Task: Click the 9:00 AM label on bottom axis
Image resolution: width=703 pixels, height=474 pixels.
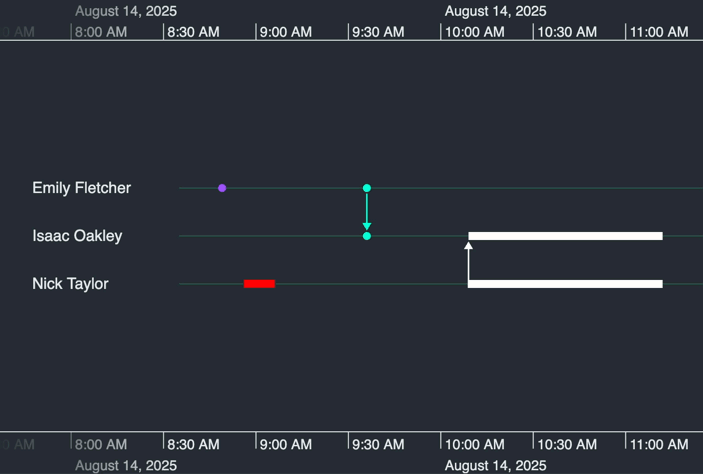Action: pos(285,444)
